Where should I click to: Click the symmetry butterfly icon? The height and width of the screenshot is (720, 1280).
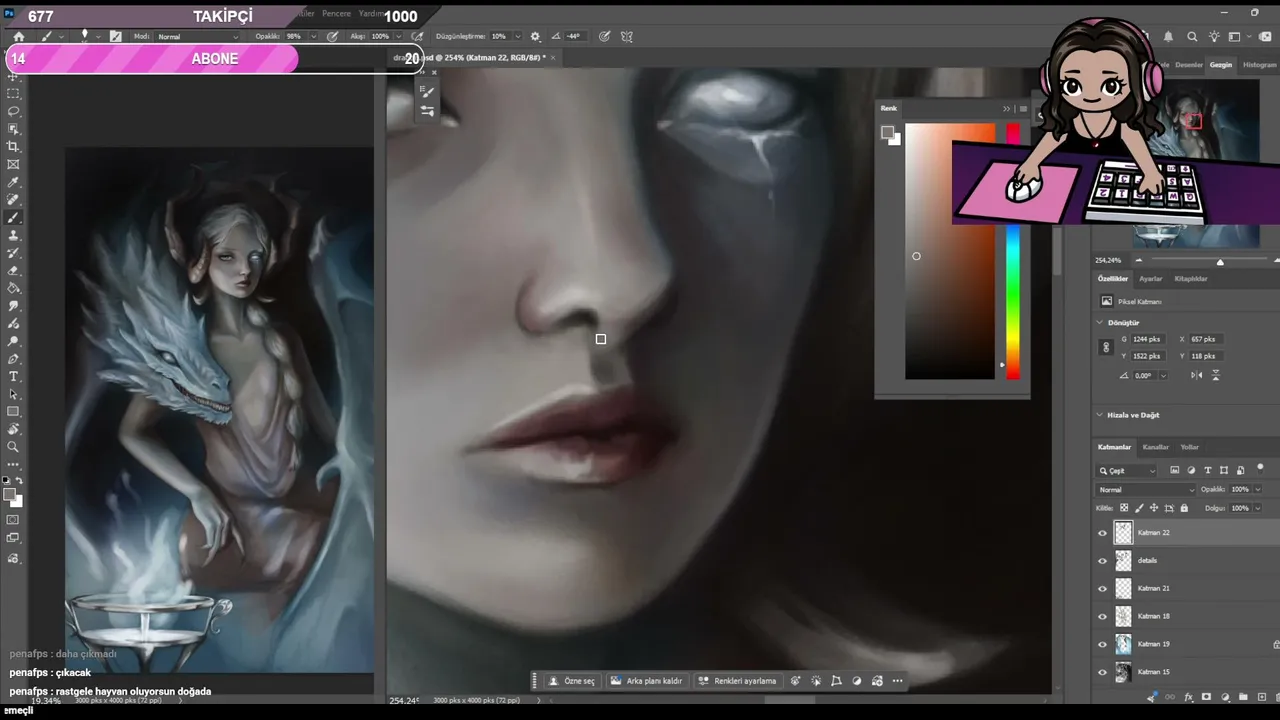(627, 36)
